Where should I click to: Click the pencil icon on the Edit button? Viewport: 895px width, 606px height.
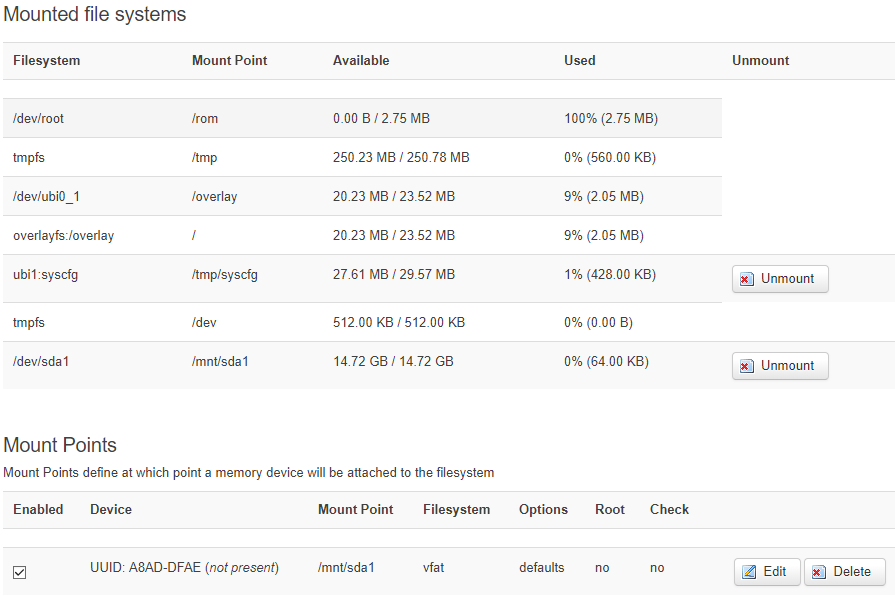coord(749,572)
